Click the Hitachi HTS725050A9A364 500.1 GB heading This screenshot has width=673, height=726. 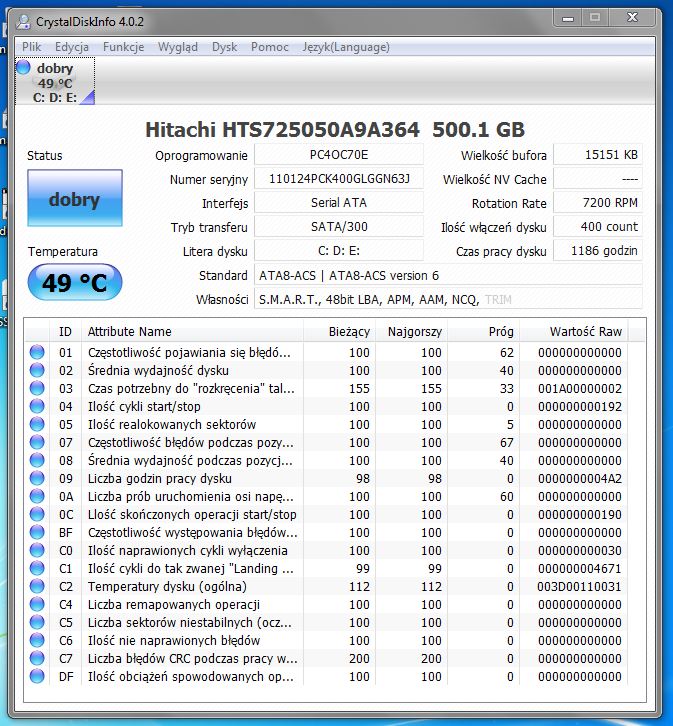[x=335, y=129]
